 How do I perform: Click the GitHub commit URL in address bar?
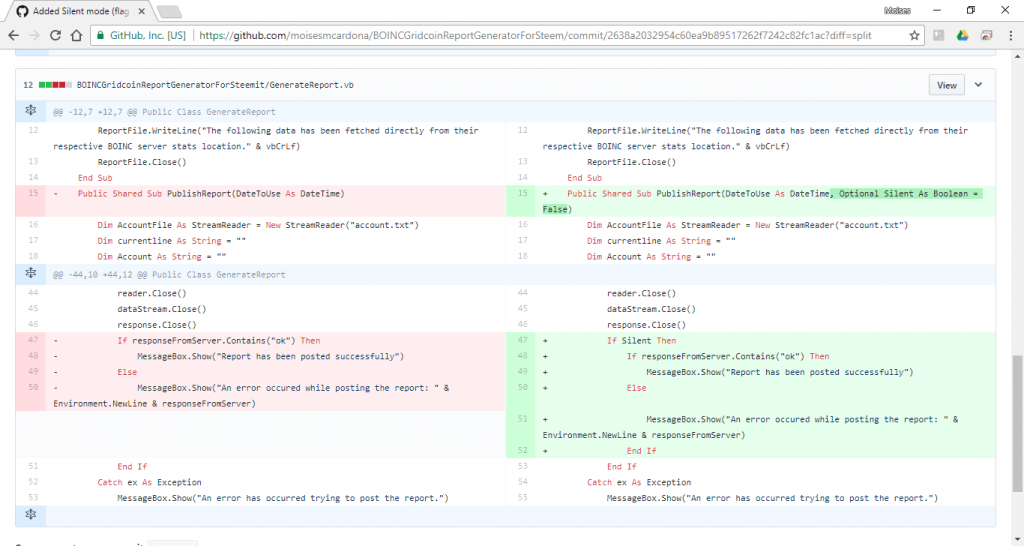pyautogui.click(x=535, y=35)
